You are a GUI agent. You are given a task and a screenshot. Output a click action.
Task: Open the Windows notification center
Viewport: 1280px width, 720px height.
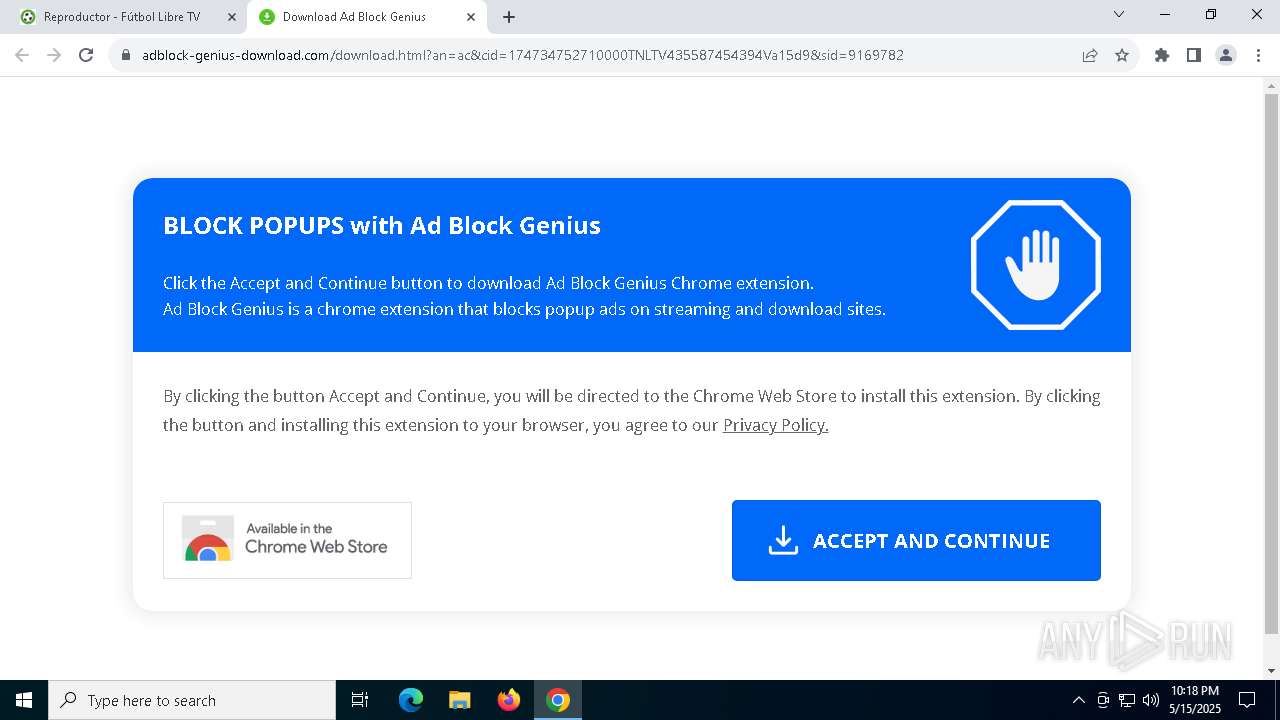1247,700
